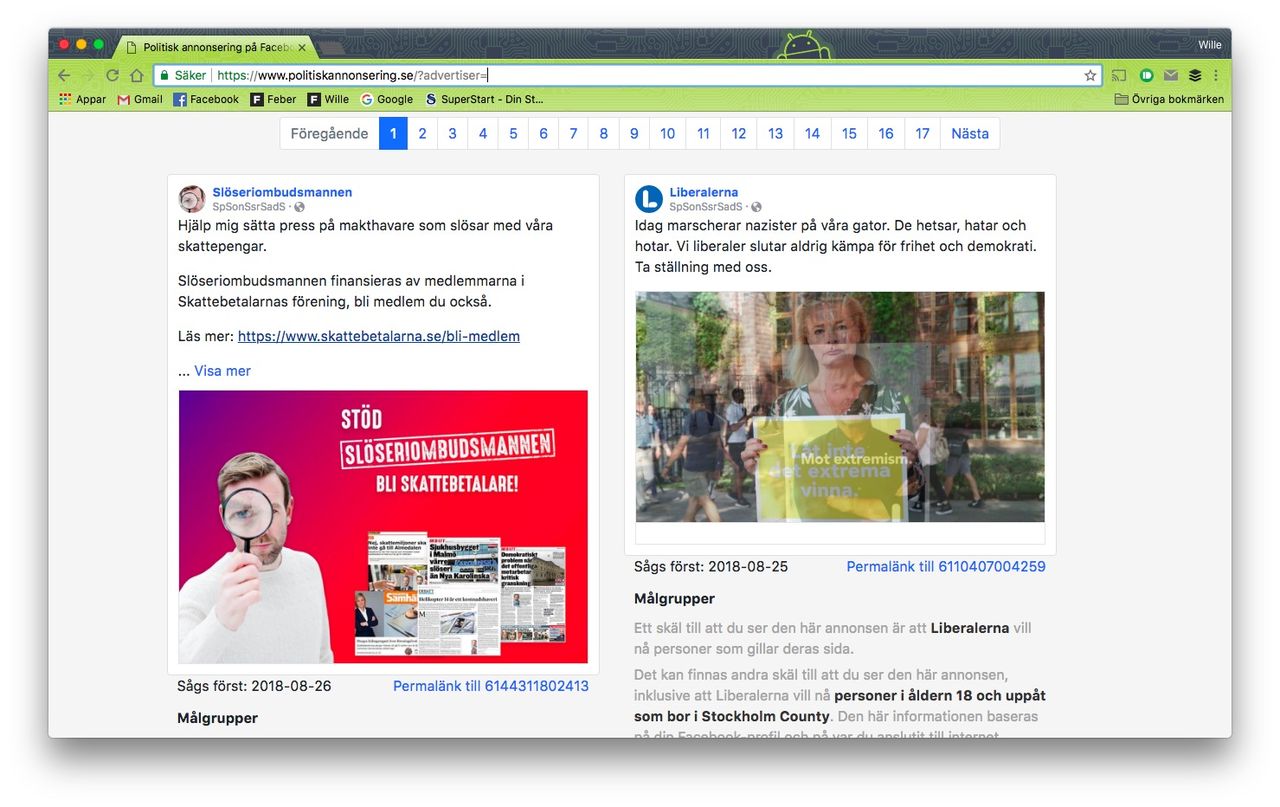Select page 1 in pagination

point(393,133)
